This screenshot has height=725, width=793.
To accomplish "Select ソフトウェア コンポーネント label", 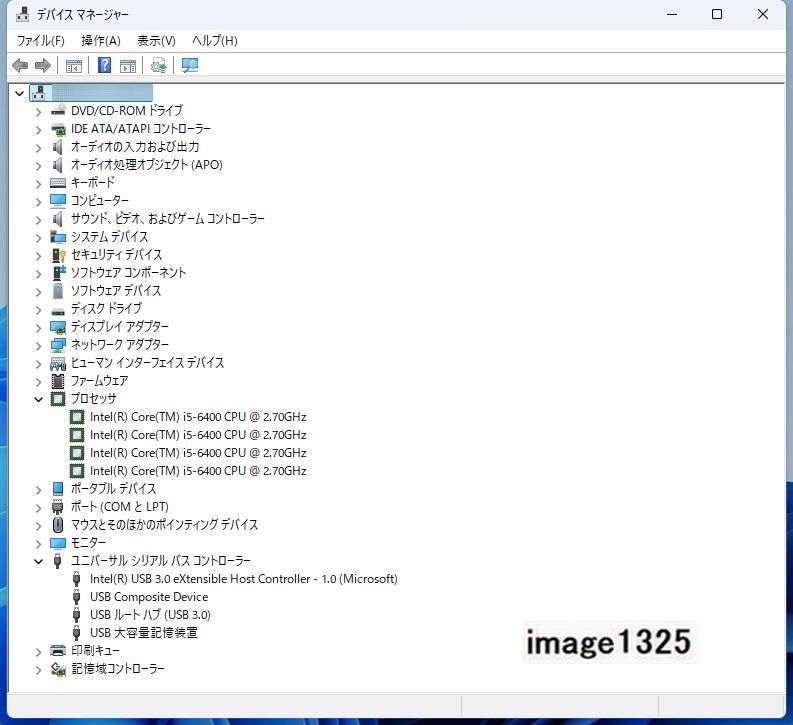I will coord(128,273).
